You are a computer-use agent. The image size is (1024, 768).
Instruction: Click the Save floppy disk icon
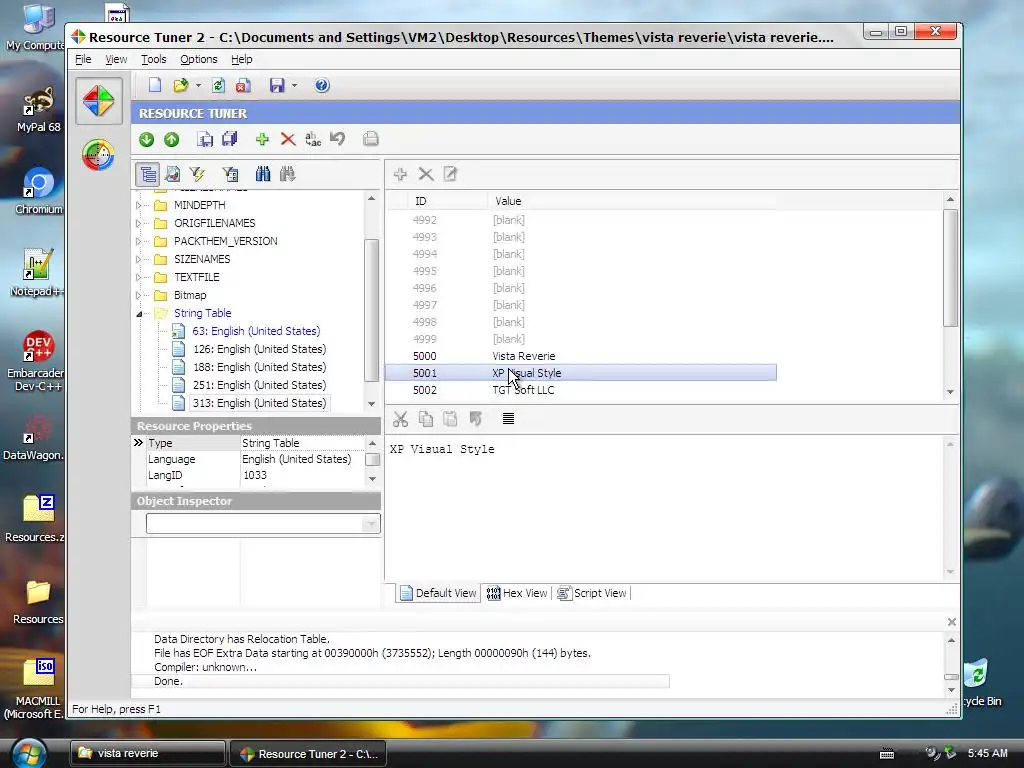[277, 85]
